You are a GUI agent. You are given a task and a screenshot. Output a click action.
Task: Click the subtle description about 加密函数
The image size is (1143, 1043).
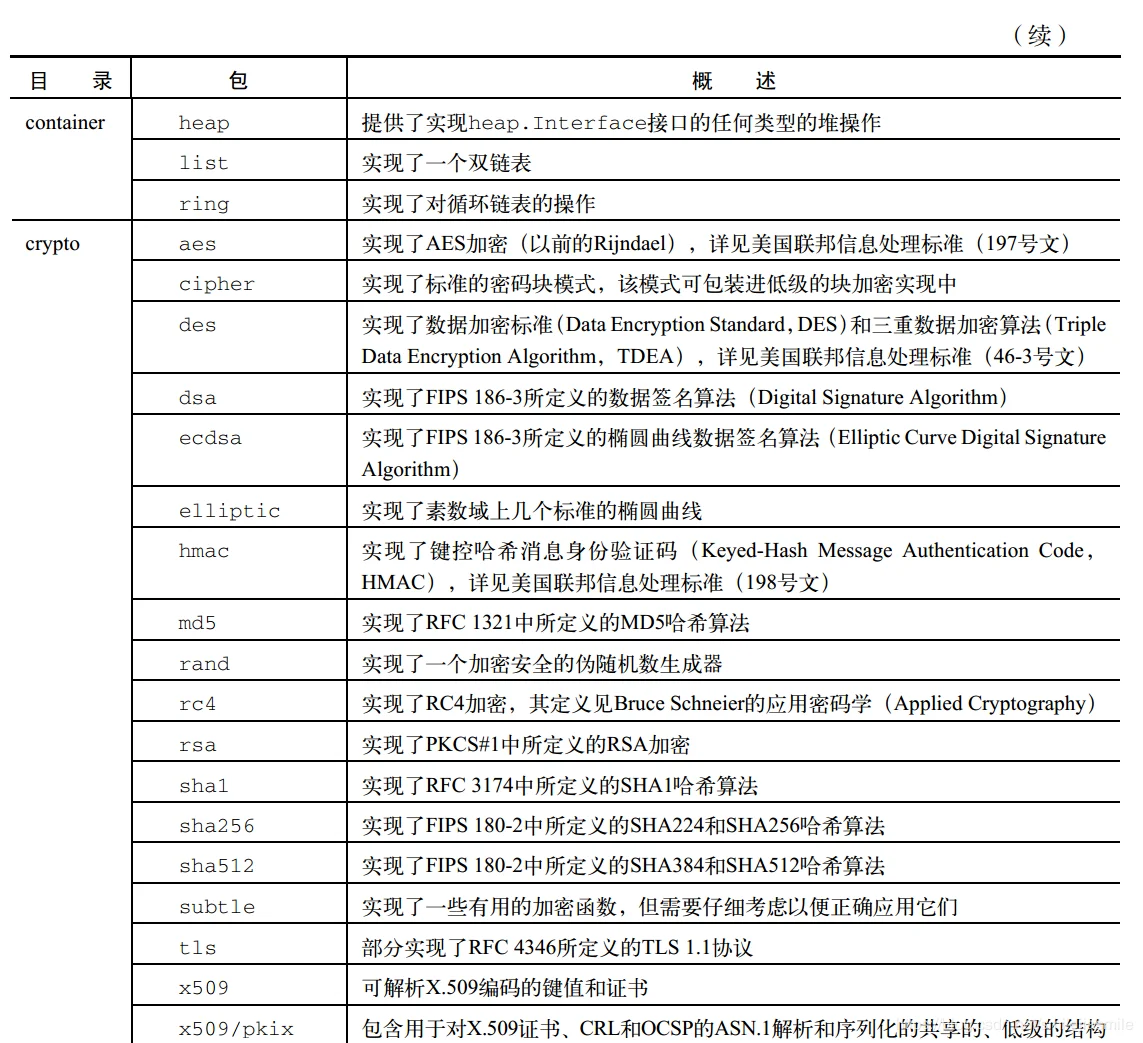pyautogui.click(x=660, y=907)
